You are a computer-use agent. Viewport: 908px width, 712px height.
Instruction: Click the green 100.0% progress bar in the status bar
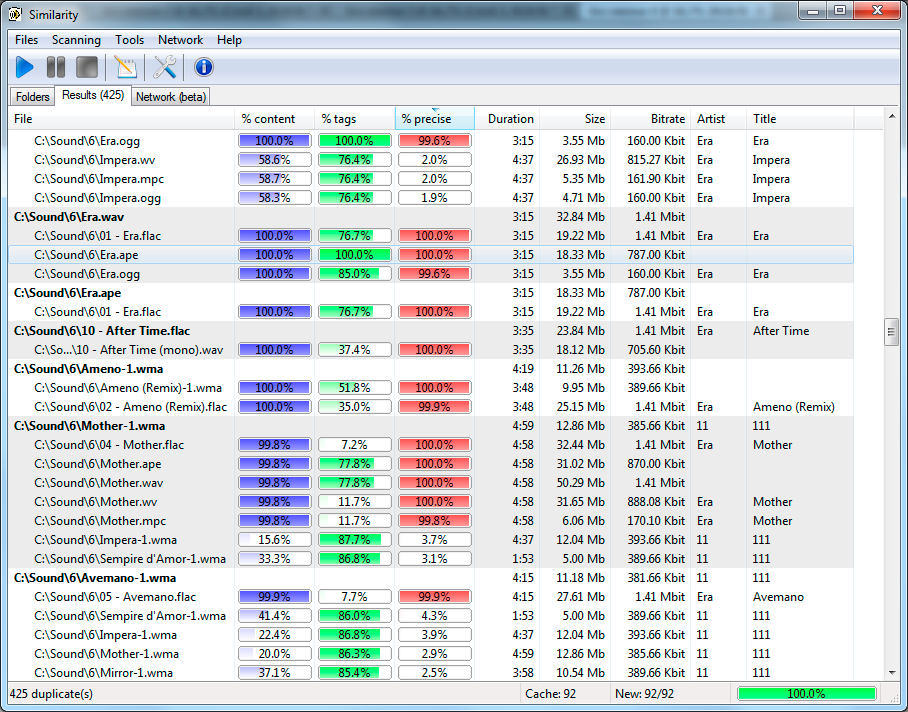(x=806, y=693)
